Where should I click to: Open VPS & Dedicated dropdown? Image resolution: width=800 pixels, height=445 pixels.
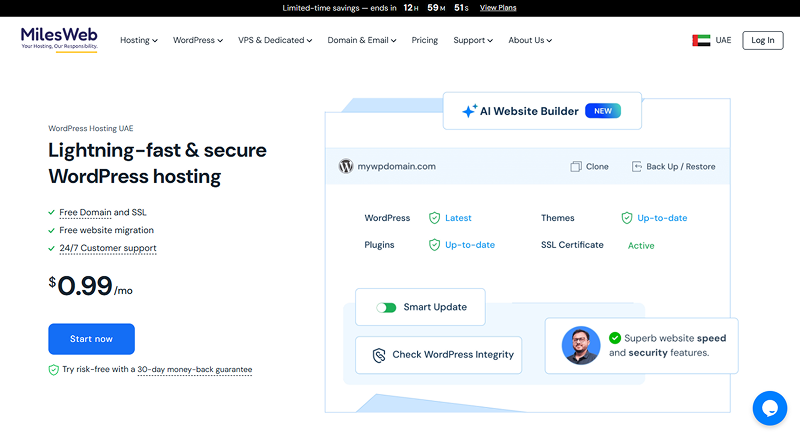275,40
